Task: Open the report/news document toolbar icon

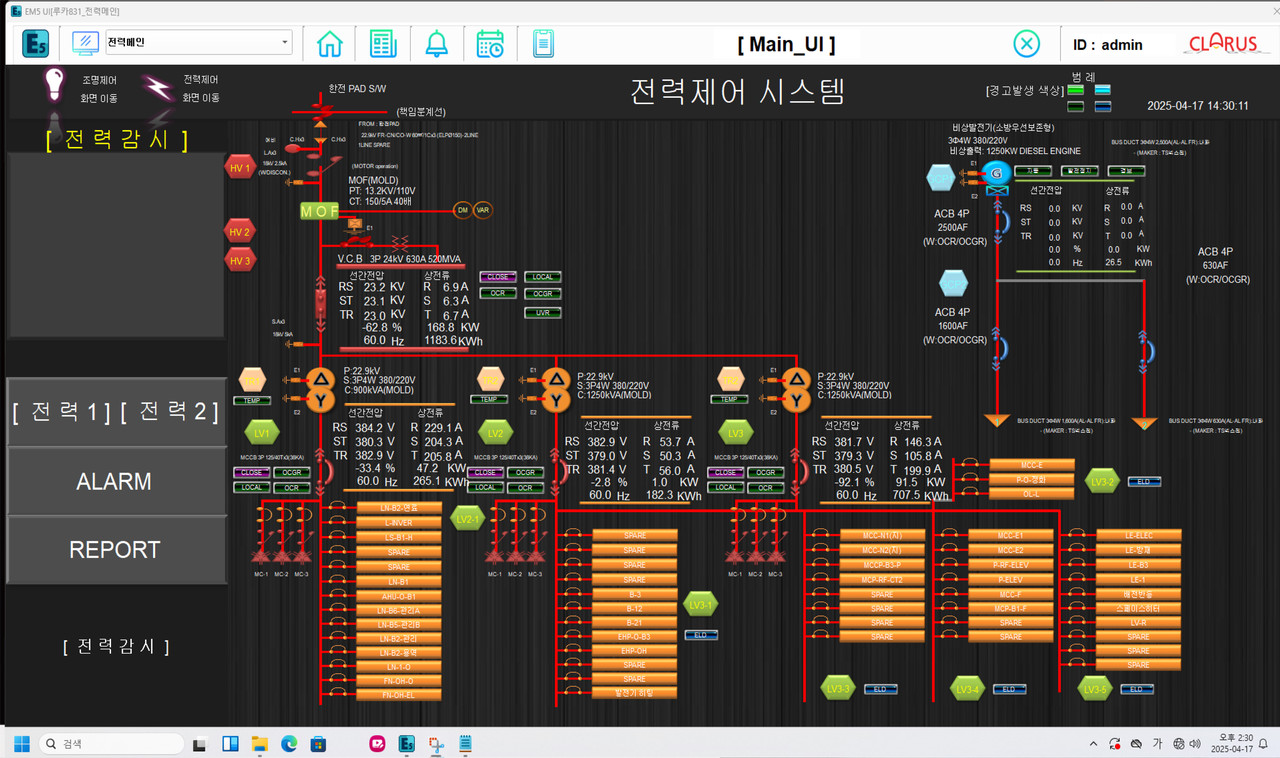Action: pyautogui.click(x=382, y=44)
